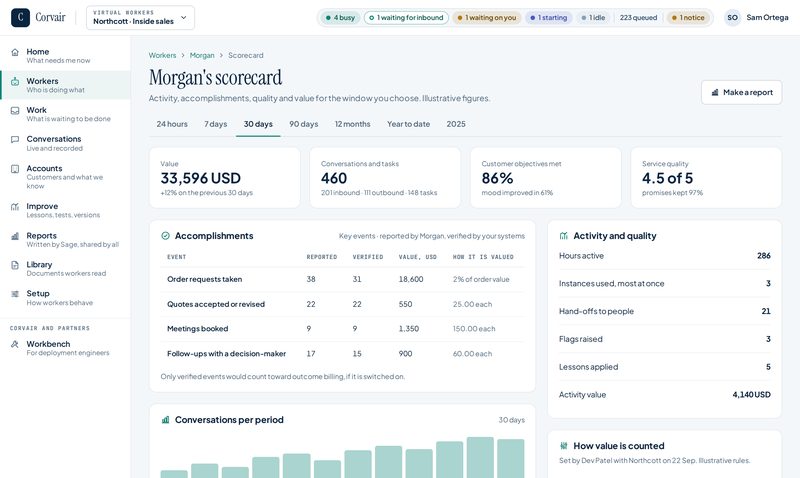The image size is (800, 478).
Task: Select the Workers robot icon in sidebar
Action: (x=15, y=81)
